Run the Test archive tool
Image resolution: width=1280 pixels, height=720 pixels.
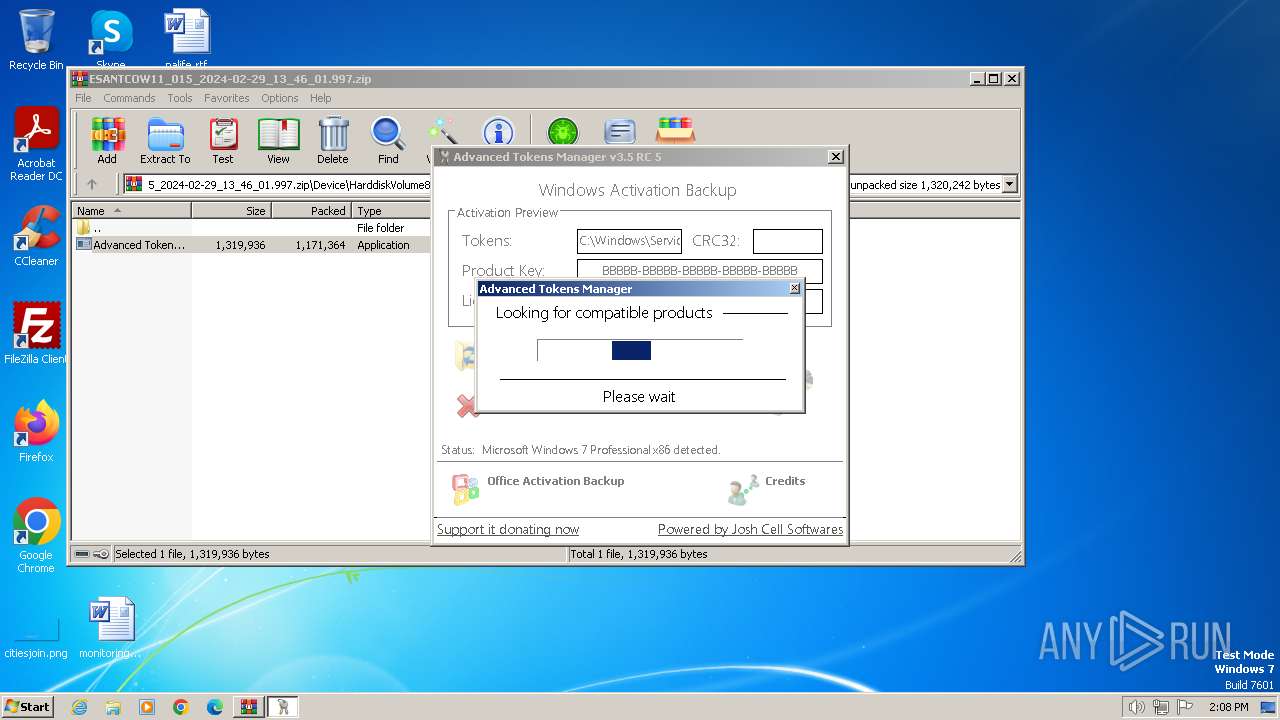(x=223, y=141)
